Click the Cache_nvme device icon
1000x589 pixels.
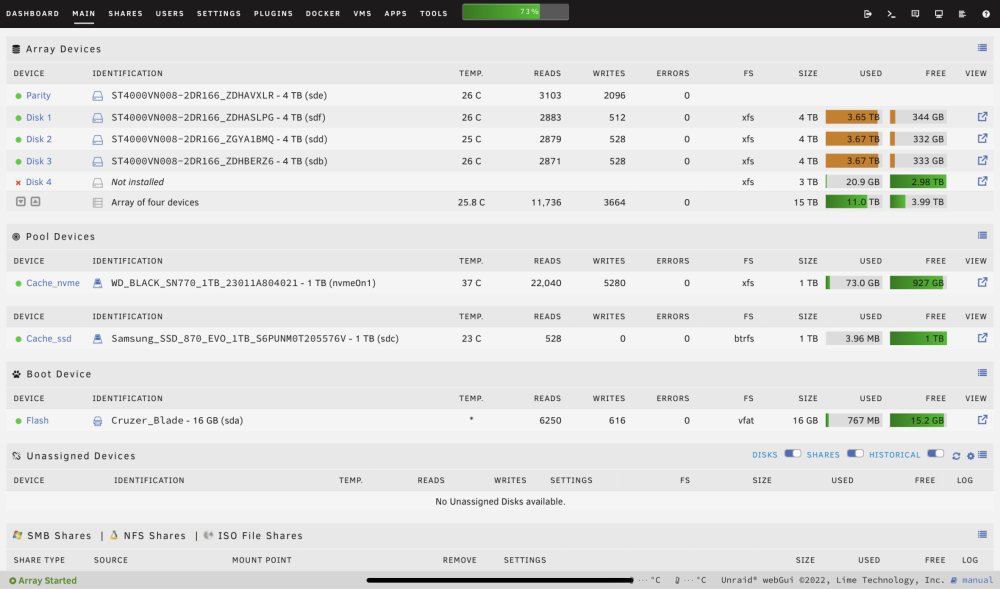tap(98, 283)
